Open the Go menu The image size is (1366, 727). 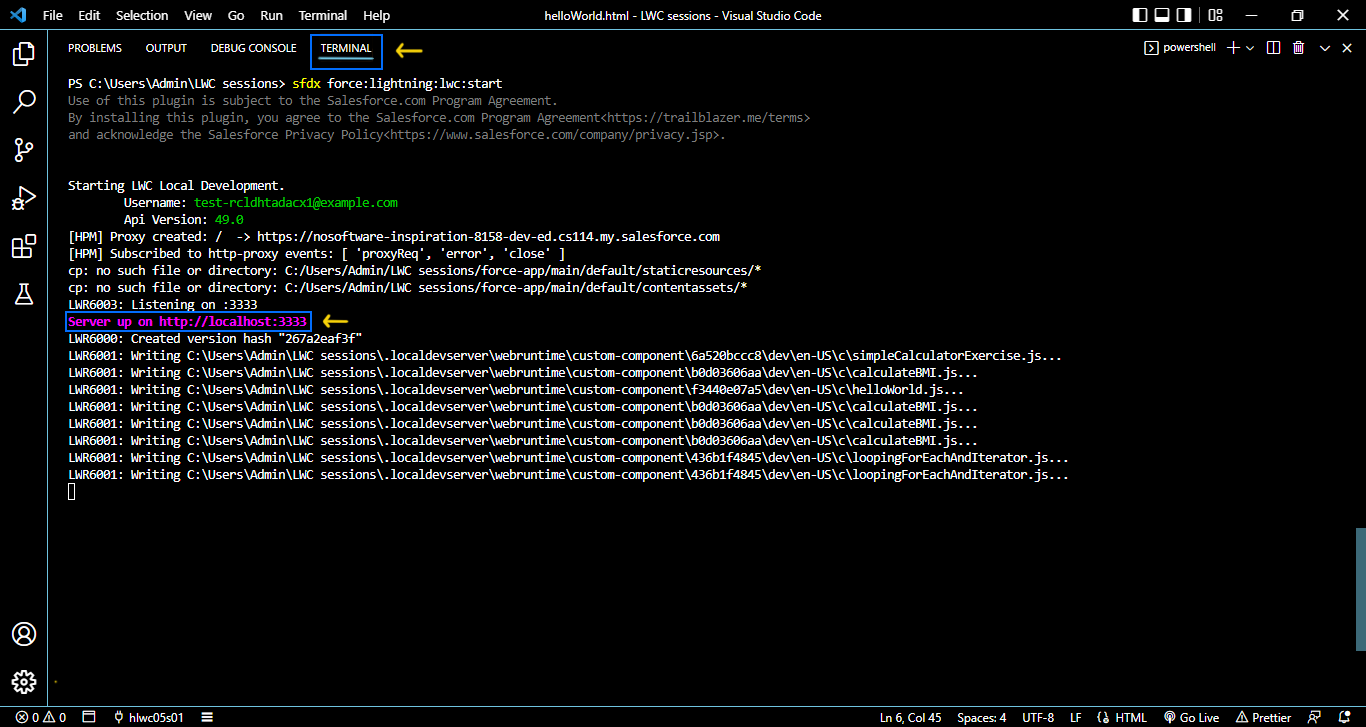(236, 15)
